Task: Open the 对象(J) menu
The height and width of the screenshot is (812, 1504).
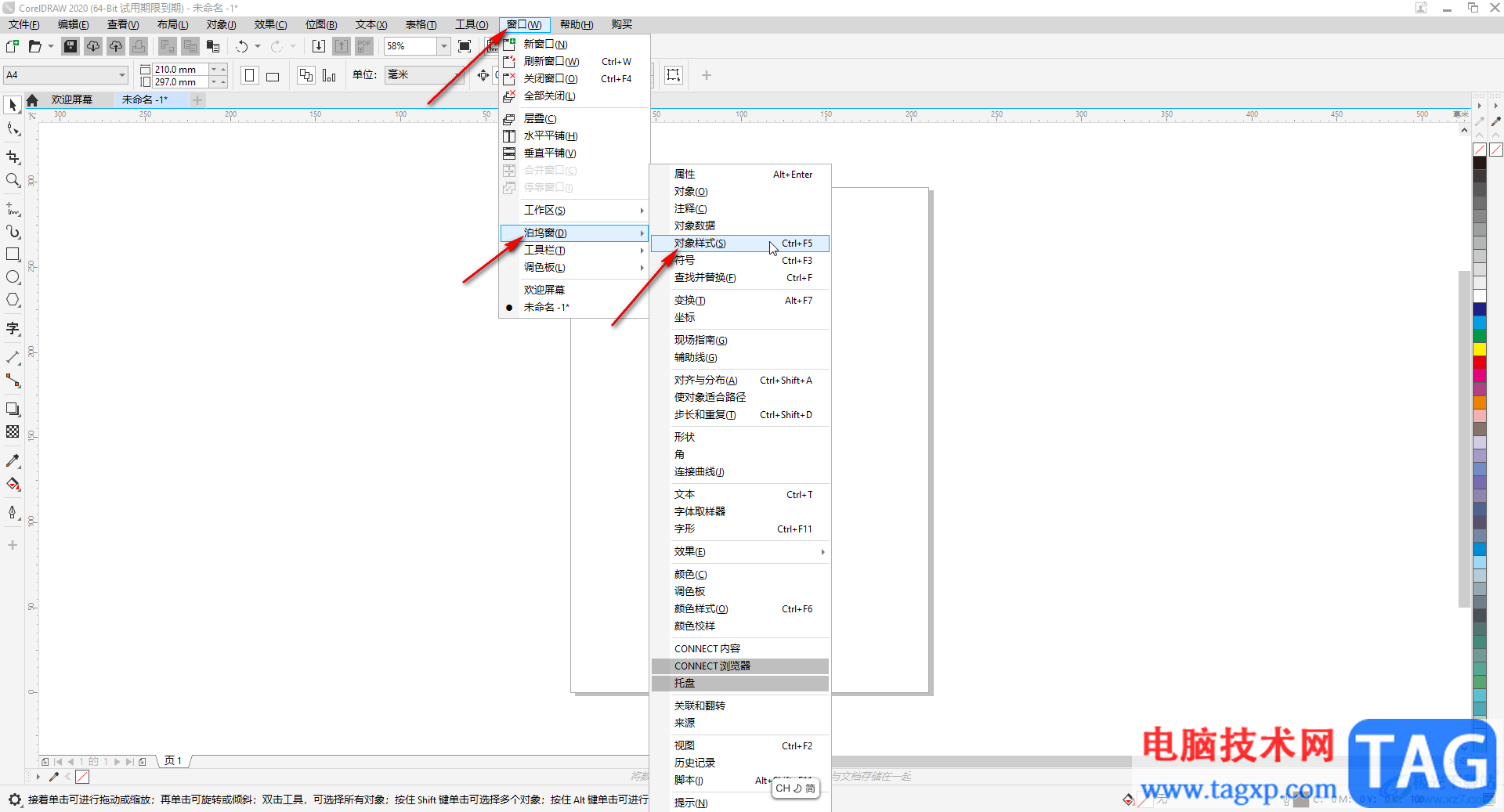Action: [222, 25]
